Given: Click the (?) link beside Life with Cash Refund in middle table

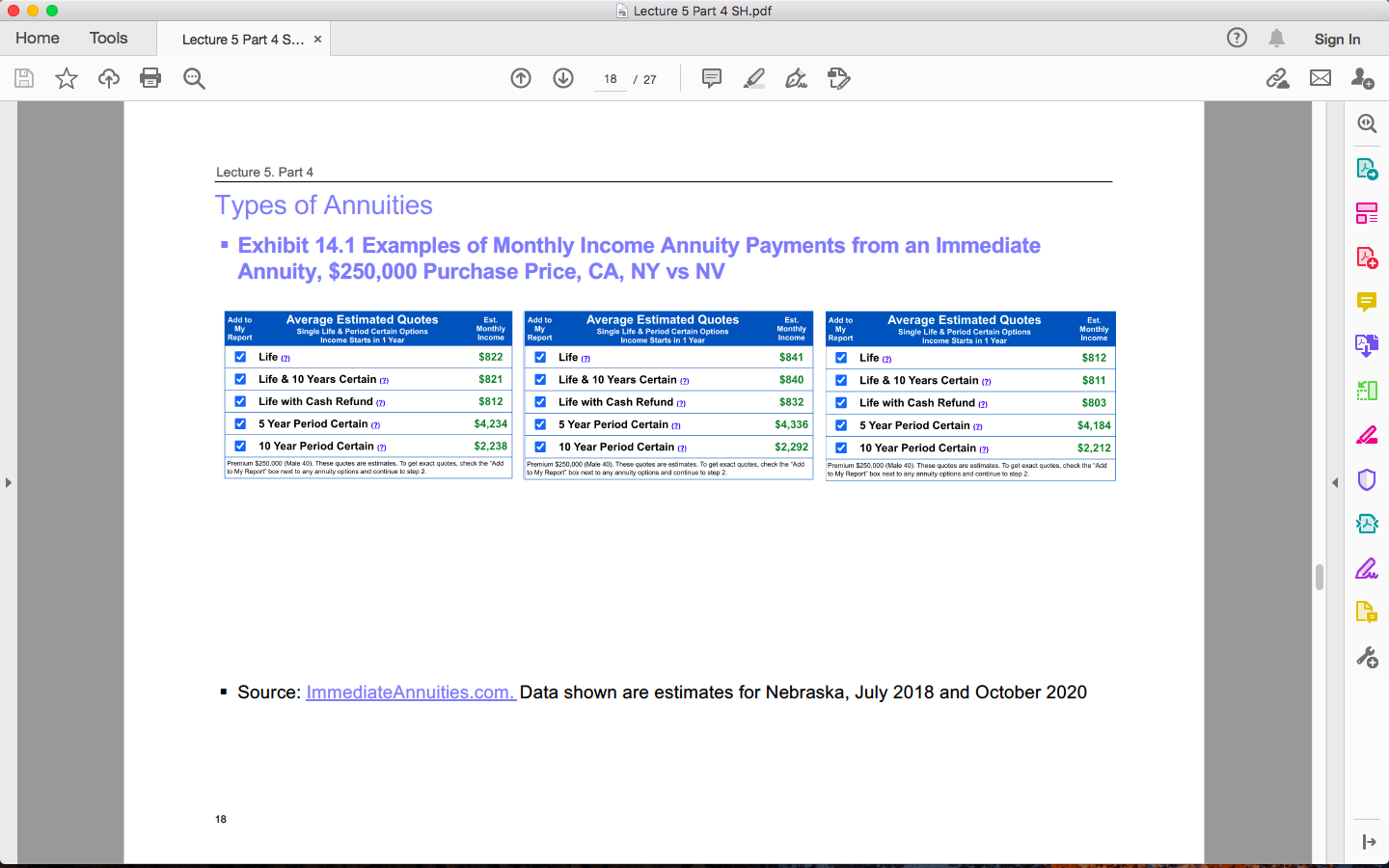Looking at the screenshot, I should (x=681, y=403).
